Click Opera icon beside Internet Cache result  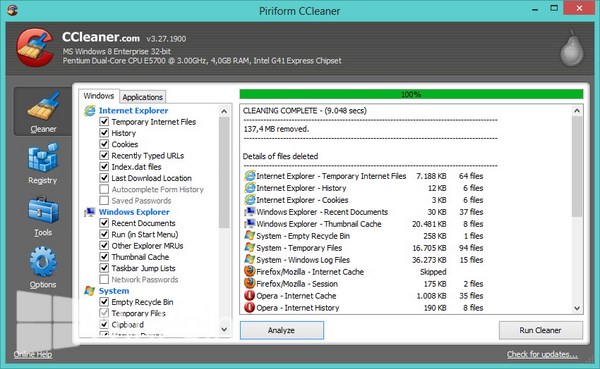tap(249, 296)
